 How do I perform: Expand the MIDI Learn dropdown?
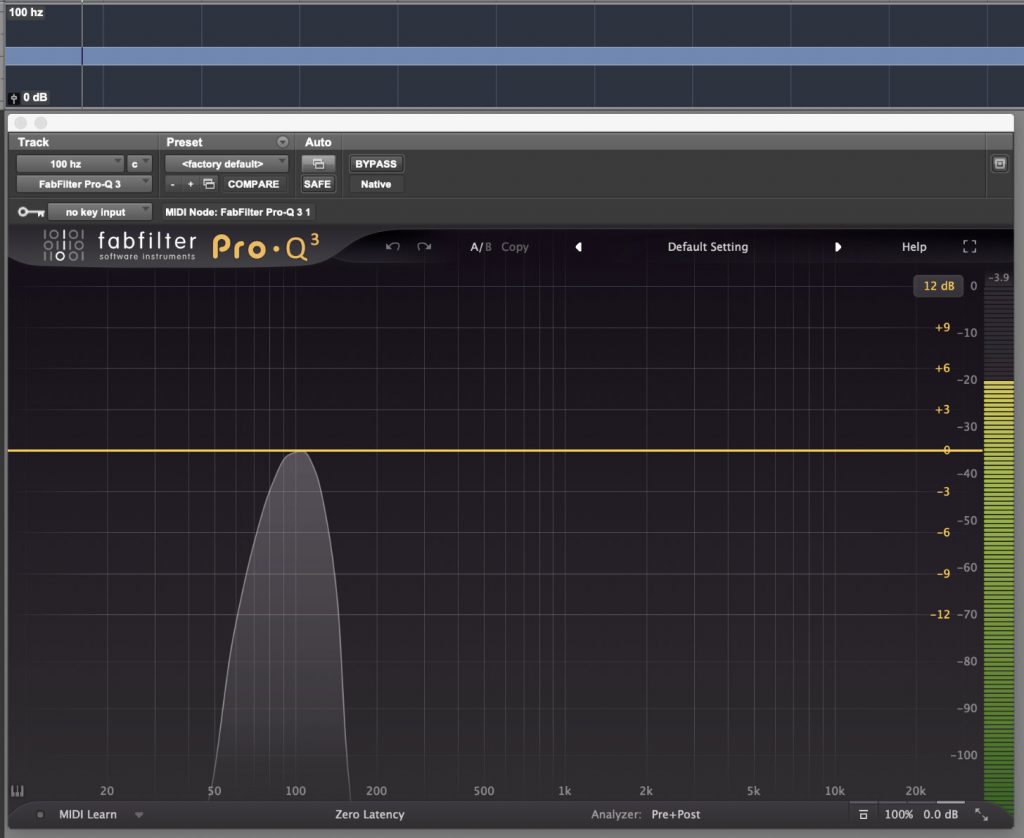pos(139,815)
